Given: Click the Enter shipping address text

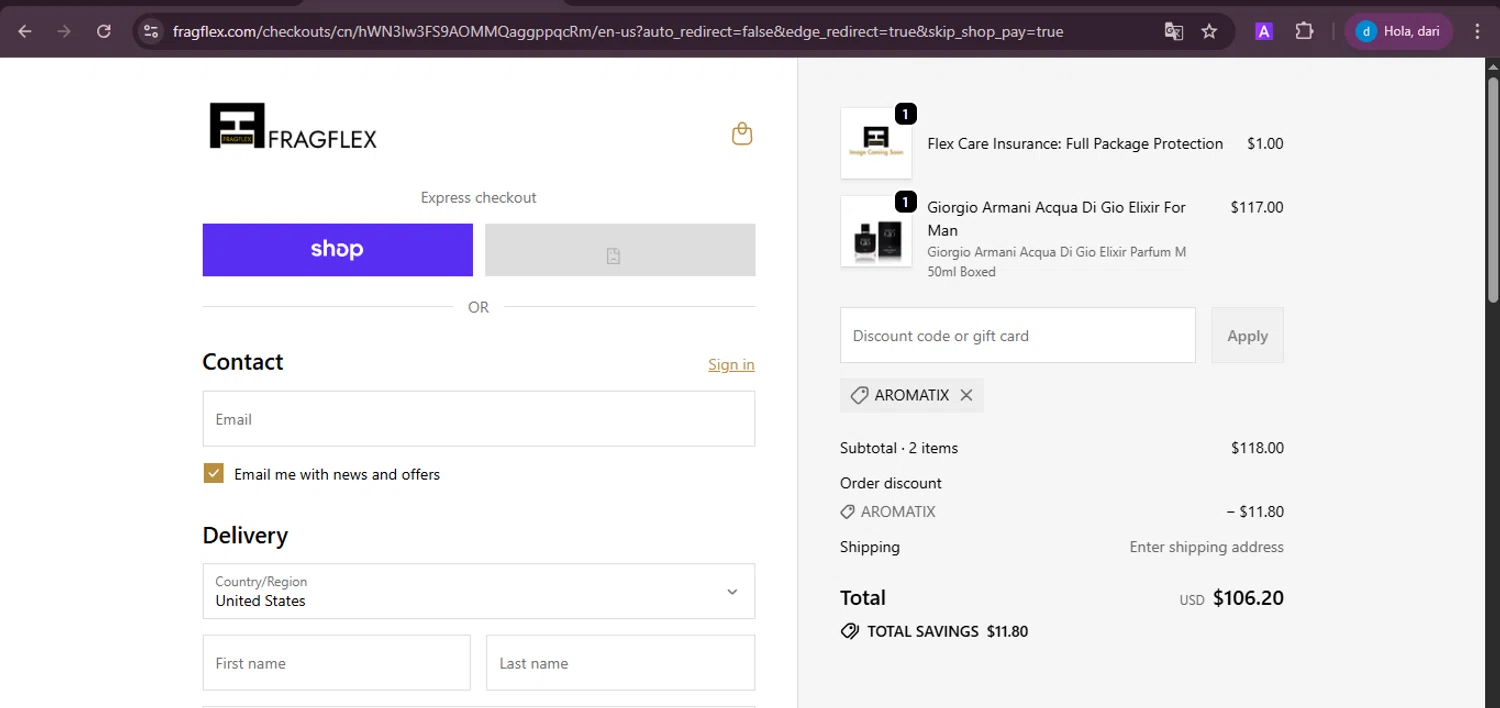Looking at the screenshot, I should tap(1206, 547).
